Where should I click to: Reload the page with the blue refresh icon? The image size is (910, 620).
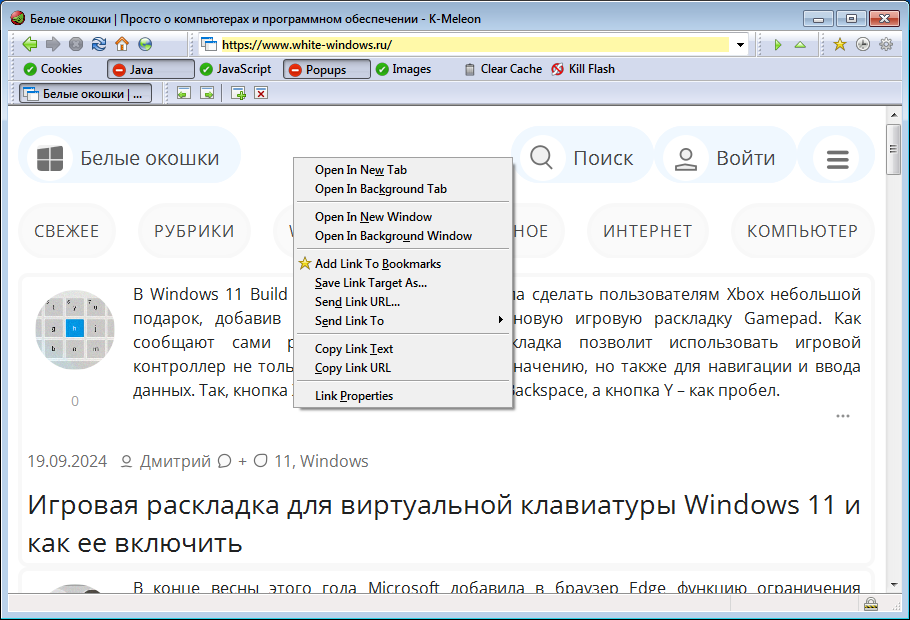pyautogui.click(x=99, y=44)
